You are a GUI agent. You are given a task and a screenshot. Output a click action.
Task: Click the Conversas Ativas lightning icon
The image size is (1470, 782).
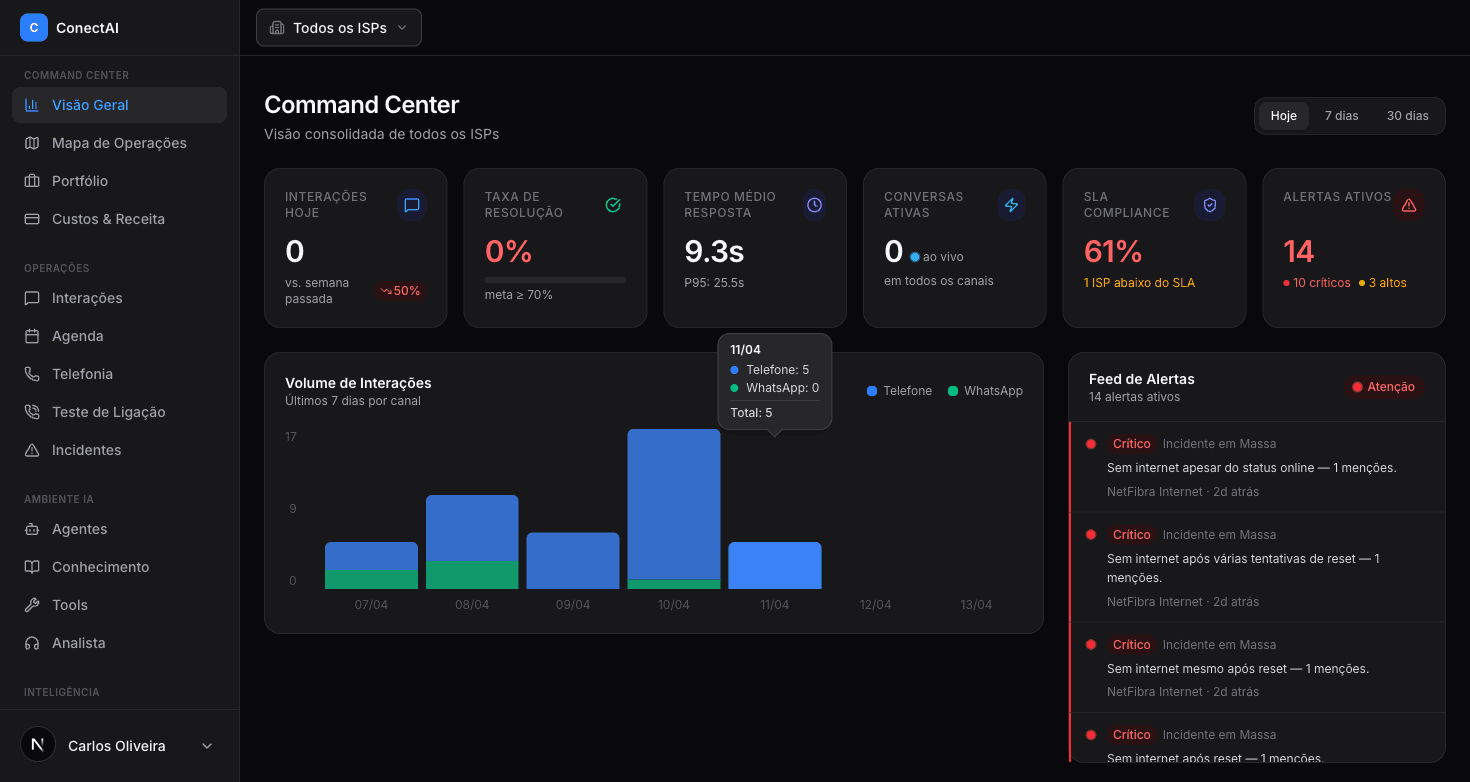[x=1011, y=205]
